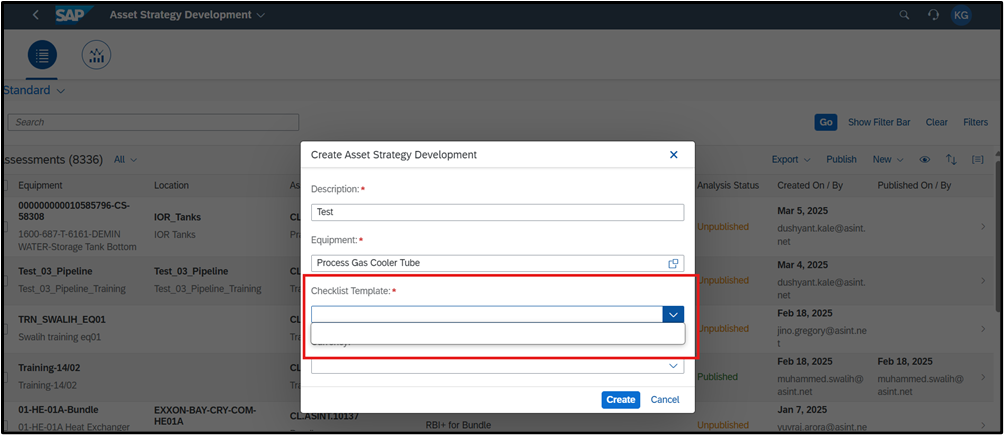Close the Create Asset Strategy Development dialog
Screen dimensions: 1004x435
673,155
